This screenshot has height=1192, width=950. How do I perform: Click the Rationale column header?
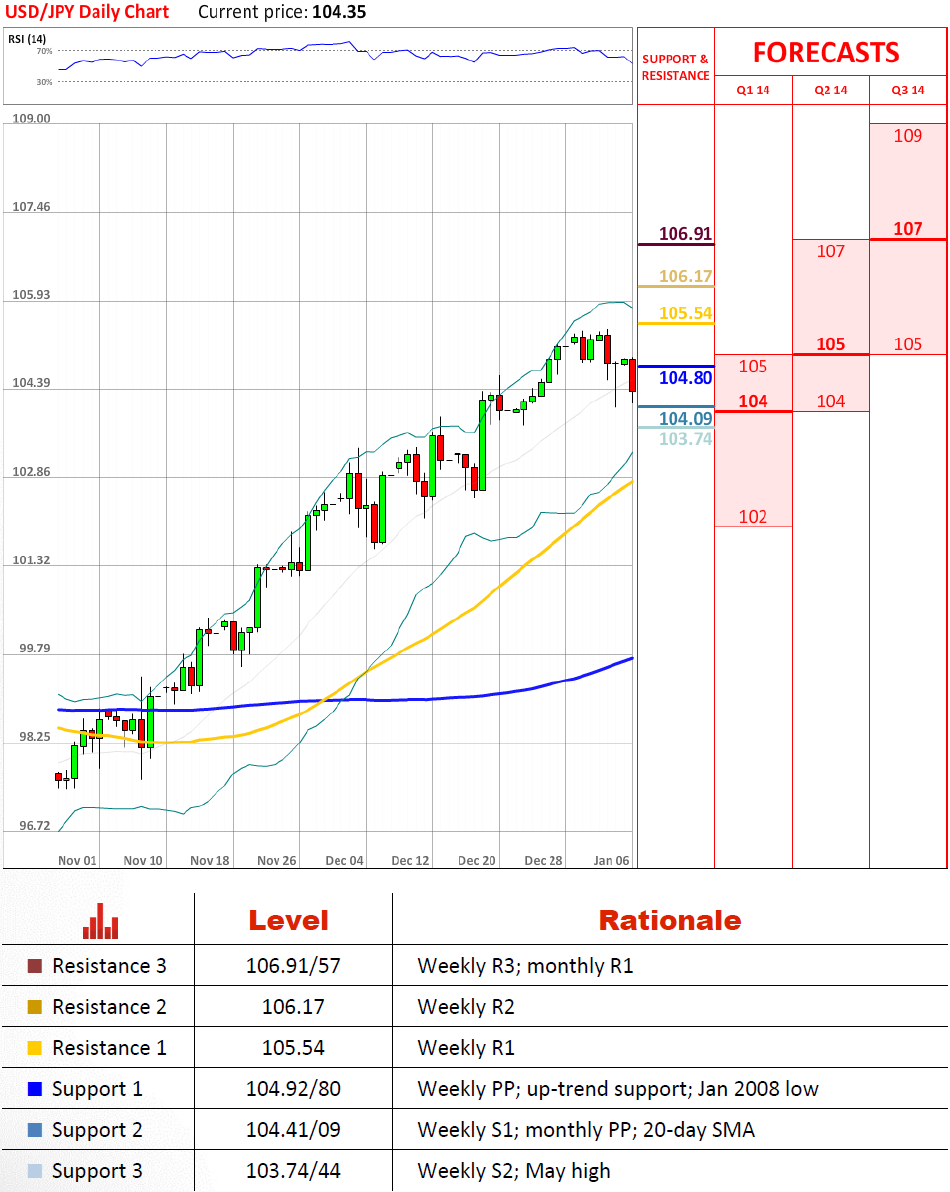pos(669,920)
